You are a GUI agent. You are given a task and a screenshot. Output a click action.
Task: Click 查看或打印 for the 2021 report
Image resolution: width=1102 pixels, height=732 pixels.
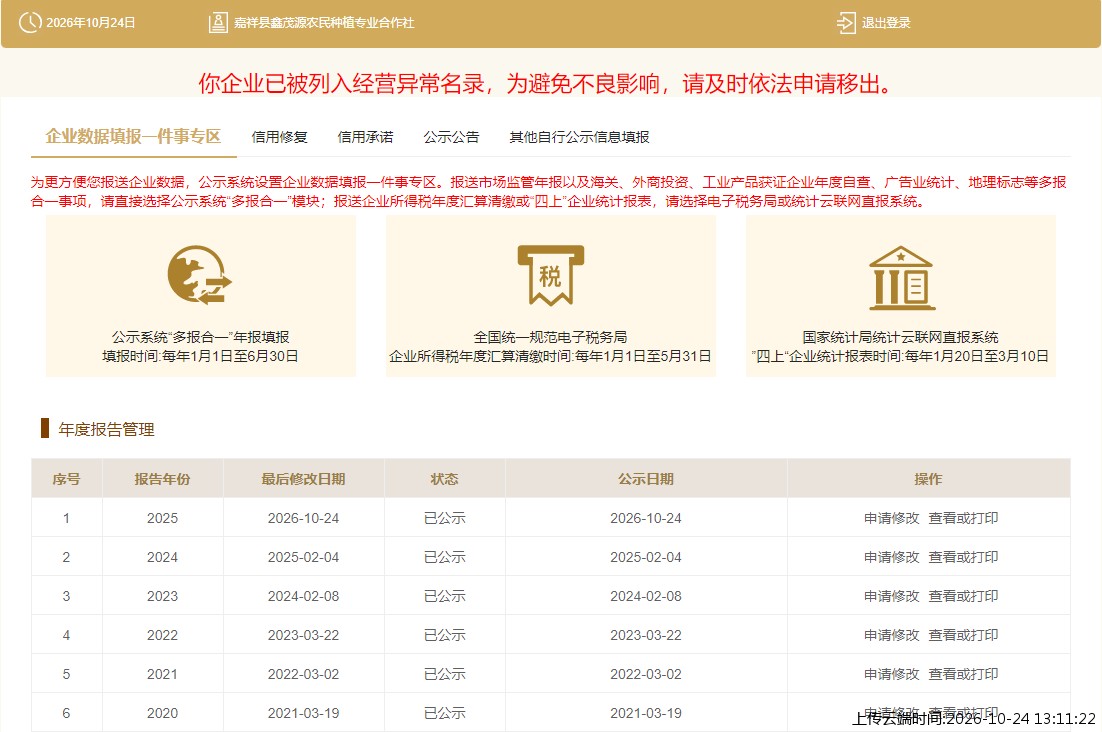pyautogui.click(x=964, y=674)
